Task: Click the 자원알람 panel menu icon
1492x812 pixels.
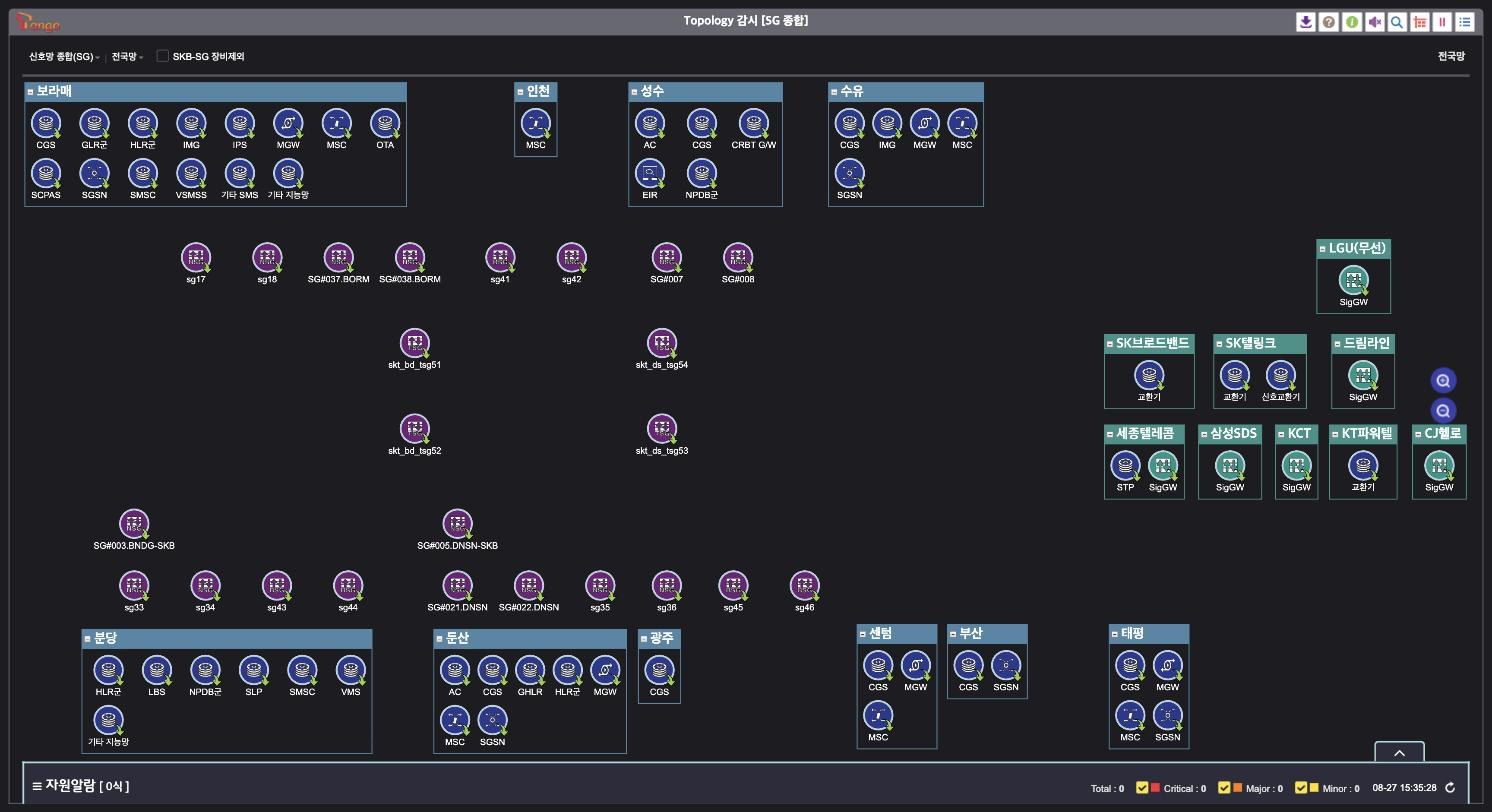Action: click(x=37, y=786)
